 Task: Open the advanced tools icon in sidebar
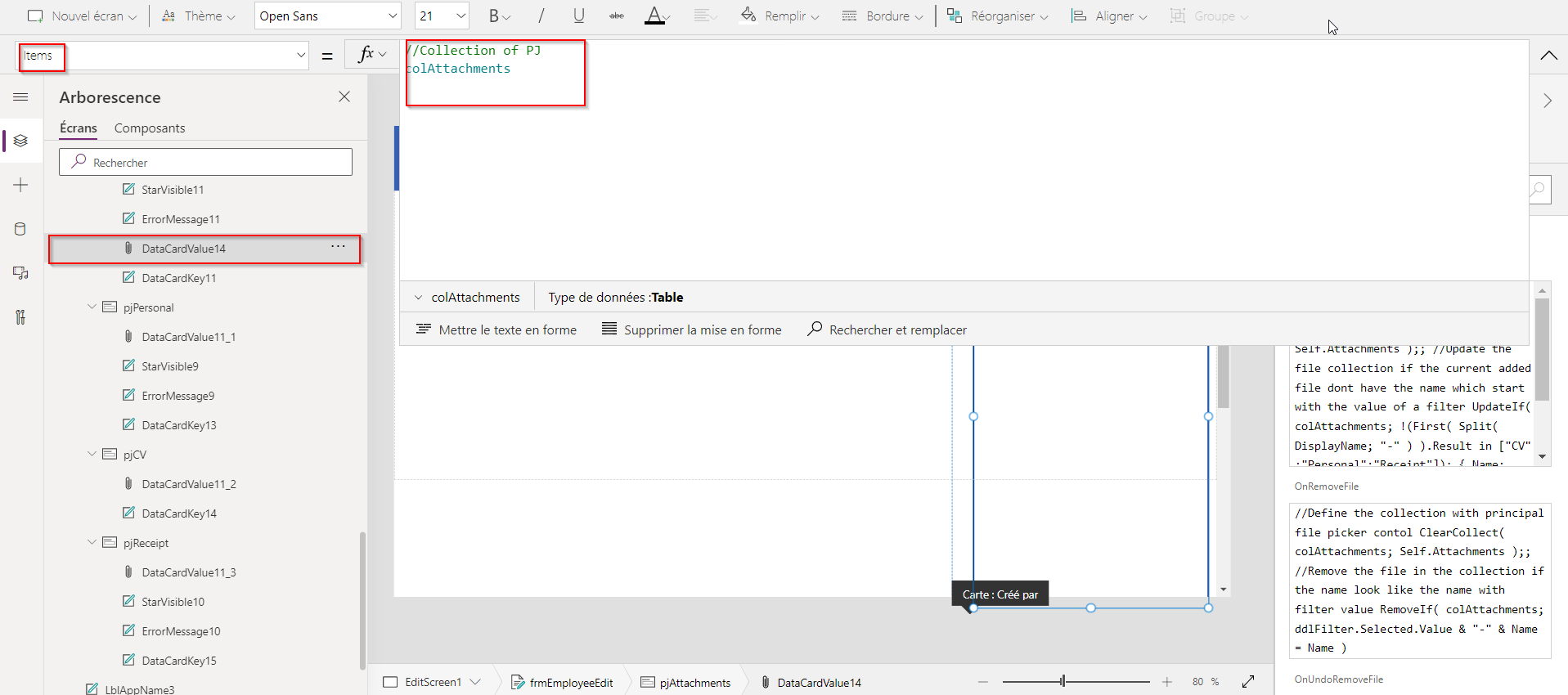[x=21, y=317]
